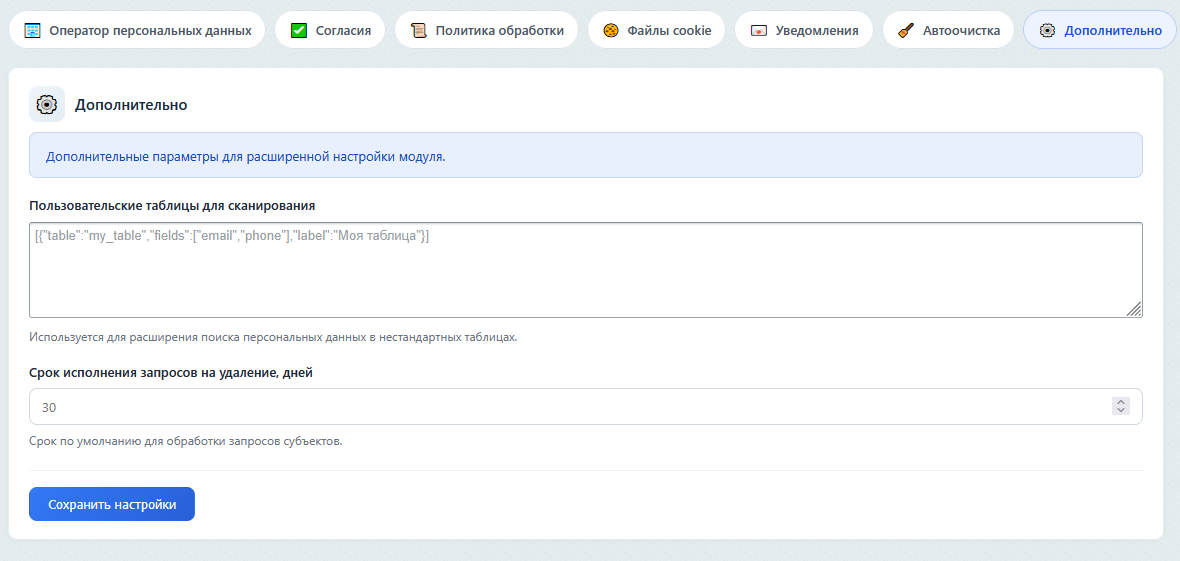Click the broom icon on Автоочистка
1180x561 pixels.
(906, 30)
